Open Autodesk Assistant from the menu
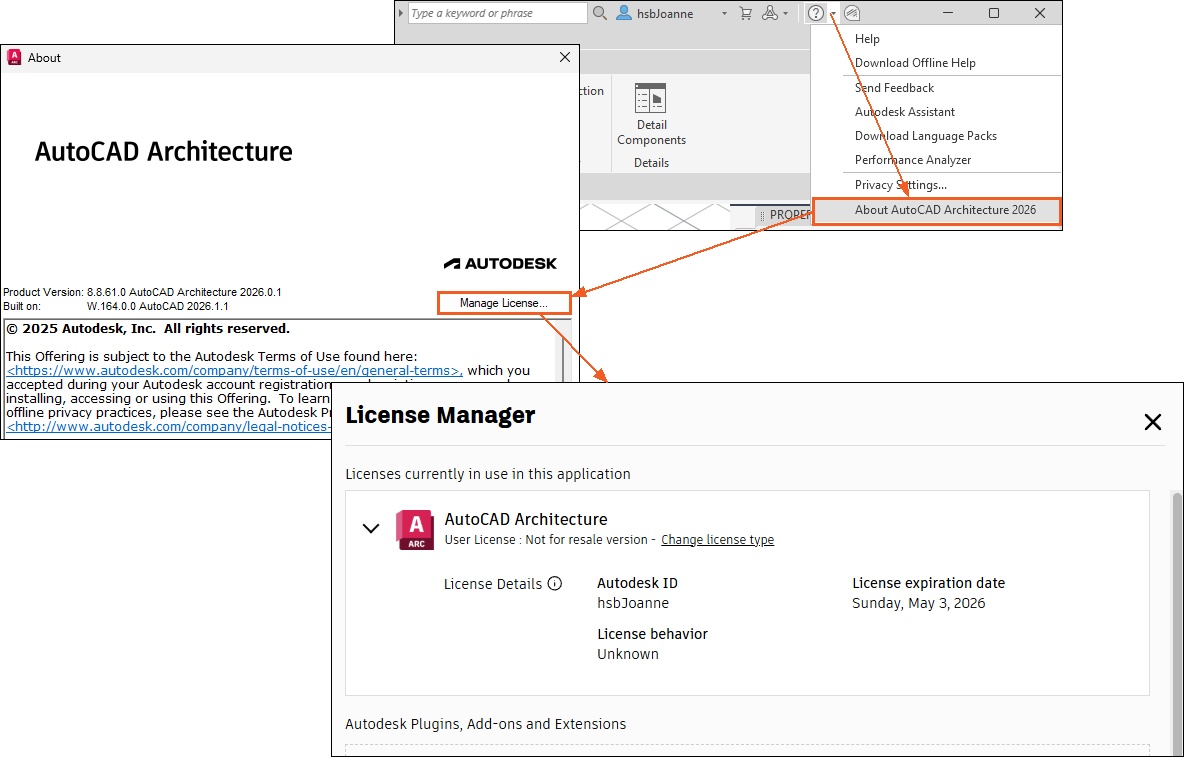The height and width of the screenshot is (757, 1184). pos(905,112)
